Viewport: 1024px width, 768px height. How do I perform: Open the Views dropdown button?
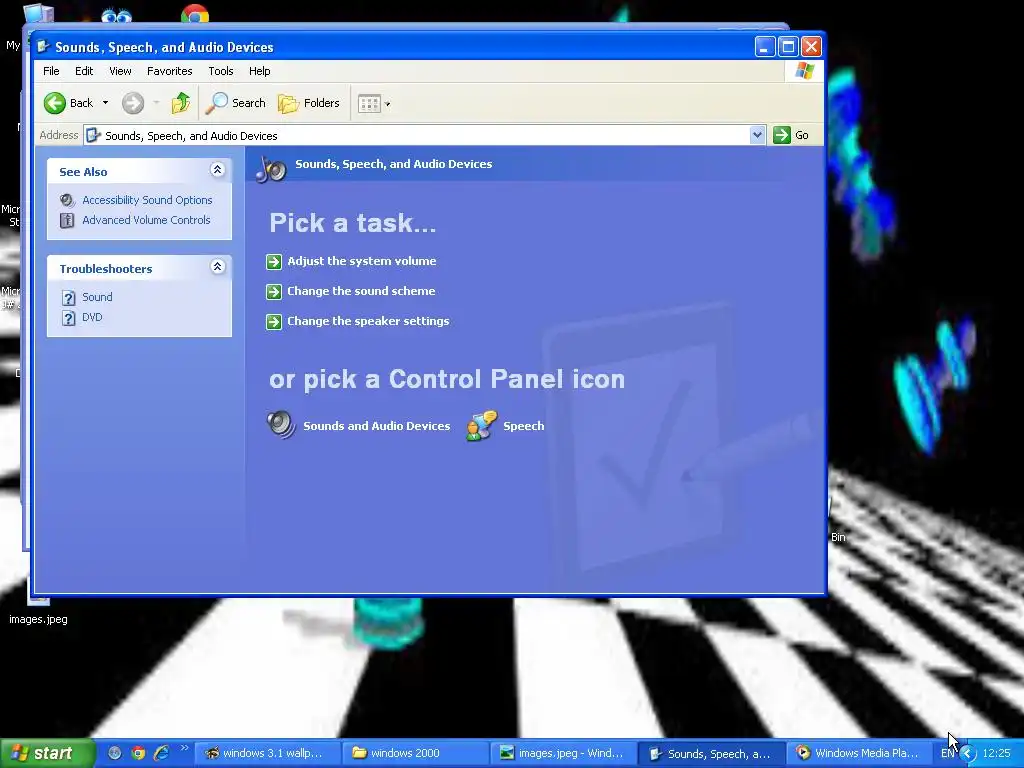[374, 103]
